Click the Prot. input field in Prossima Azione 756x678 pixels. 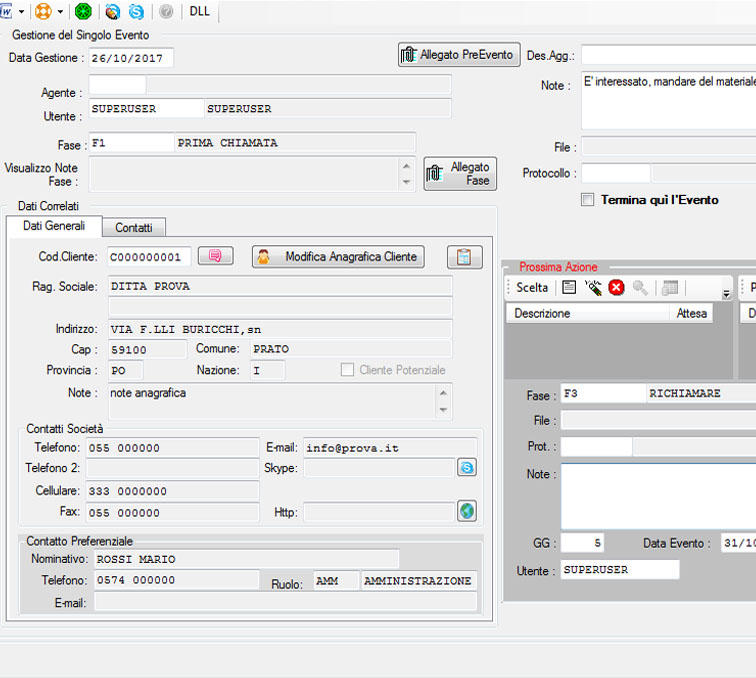tap(596, 447)
